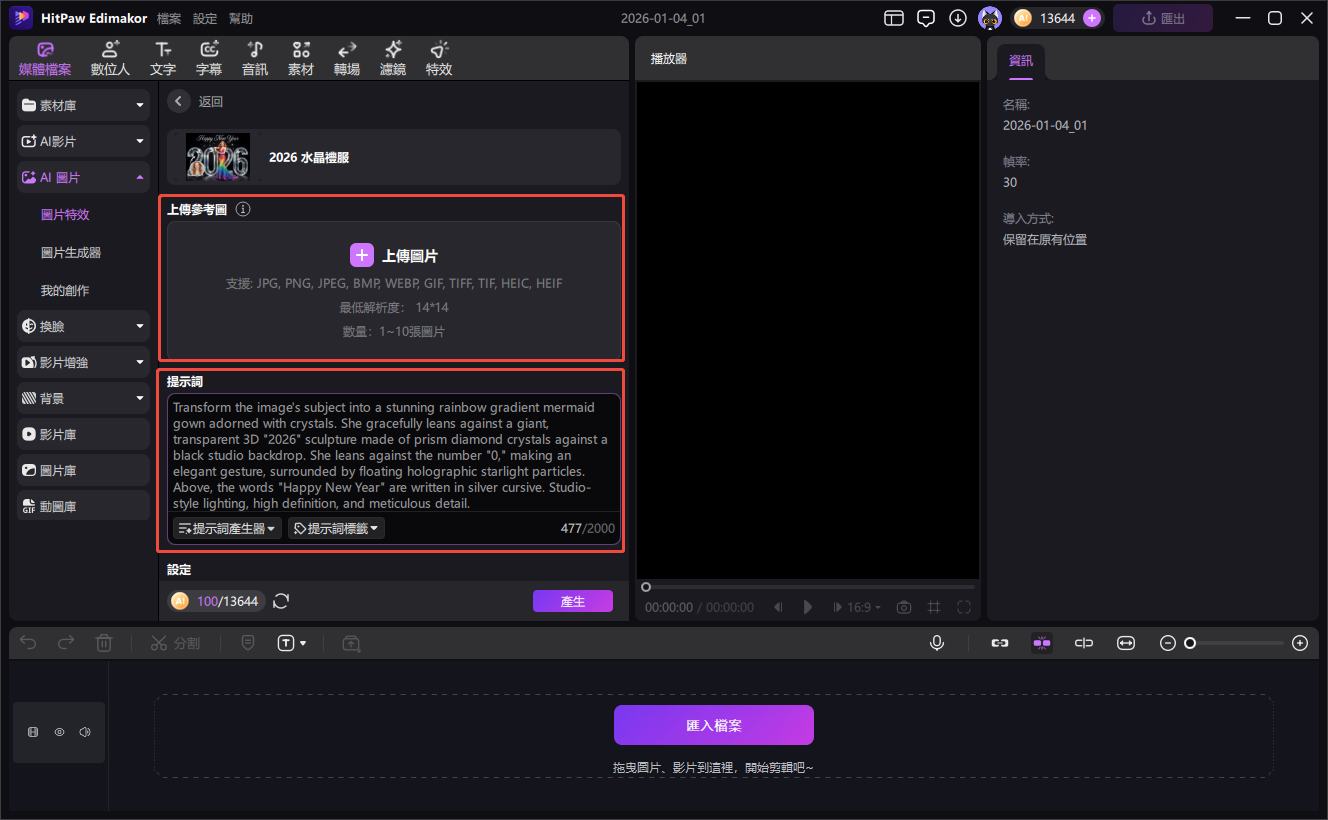
Task: Open the user avatar cat icon
Action: [990, 18]
